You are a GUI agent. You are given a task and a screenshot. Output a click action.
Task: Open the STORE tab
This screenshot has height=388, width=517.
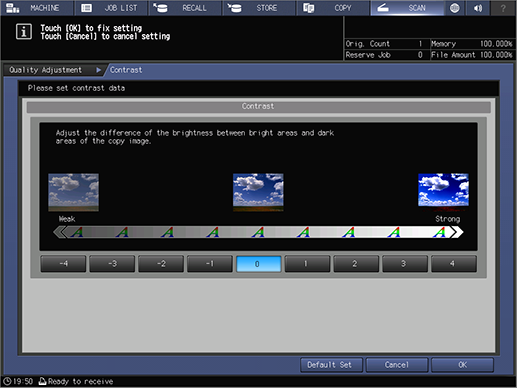coord(259,8)
